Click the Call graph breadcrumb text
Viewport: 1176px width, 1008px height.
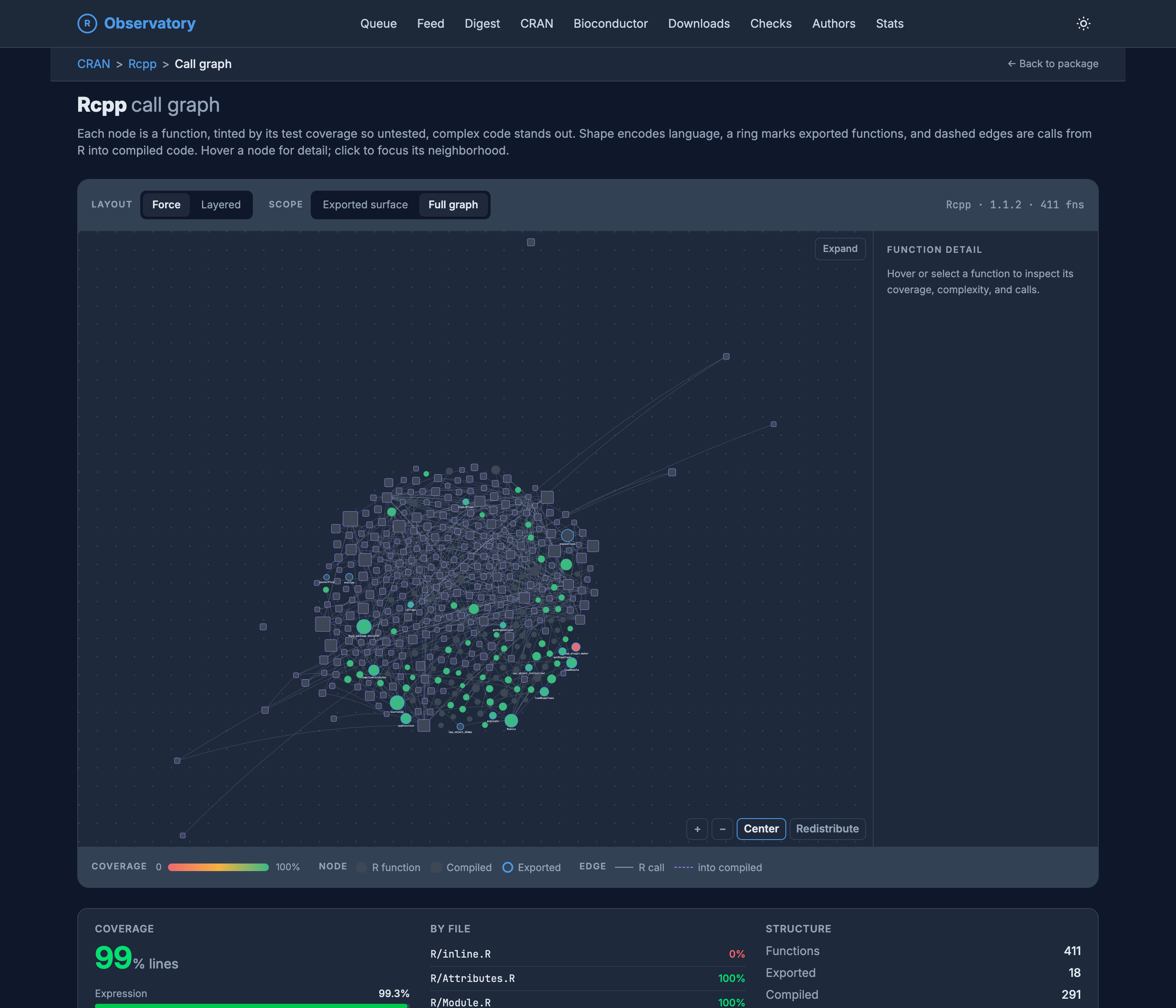(203, 63)
